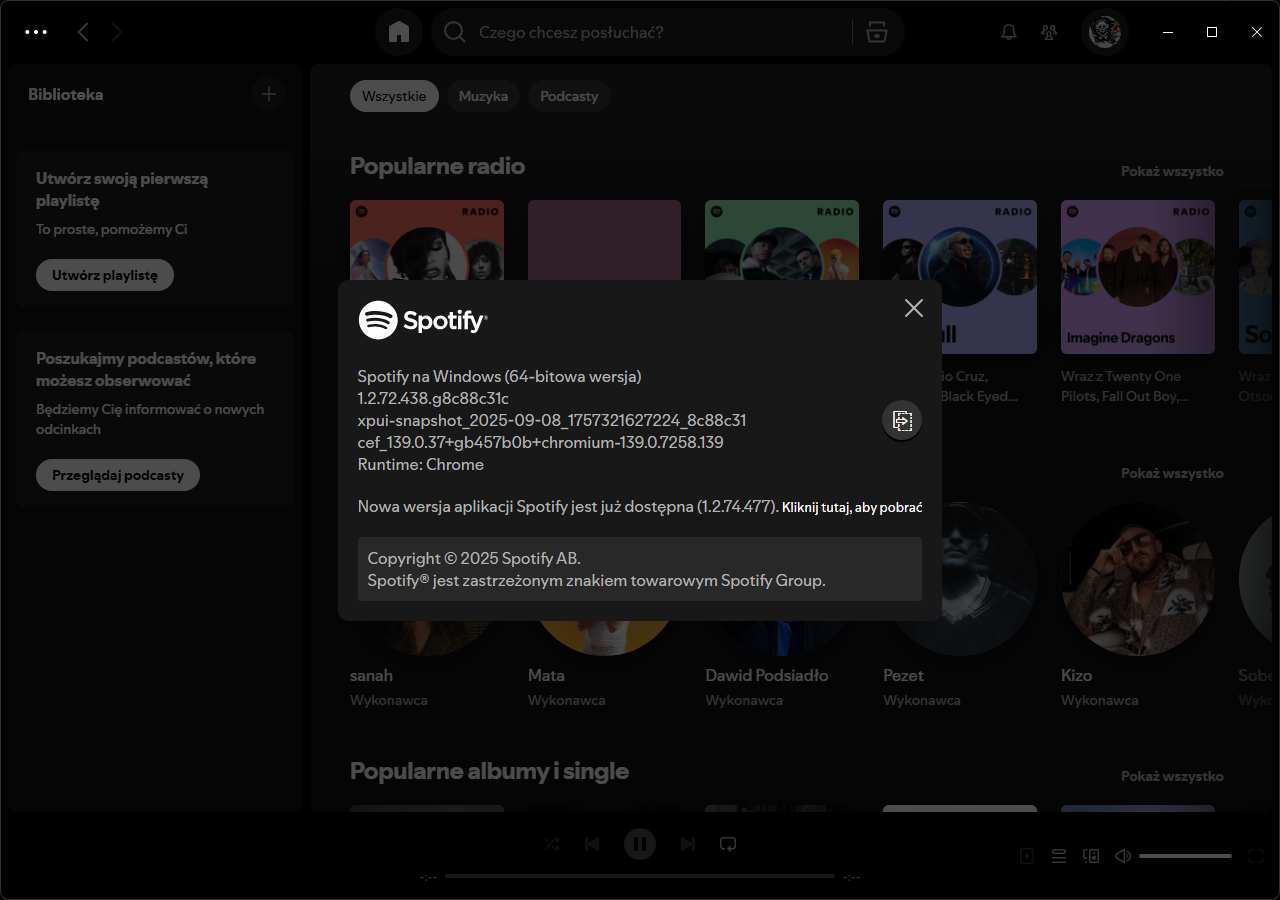The height and width of the screenshot is (900, 1280).
Task: Toggle repeat in the player bar
Action: pos(728,844)
